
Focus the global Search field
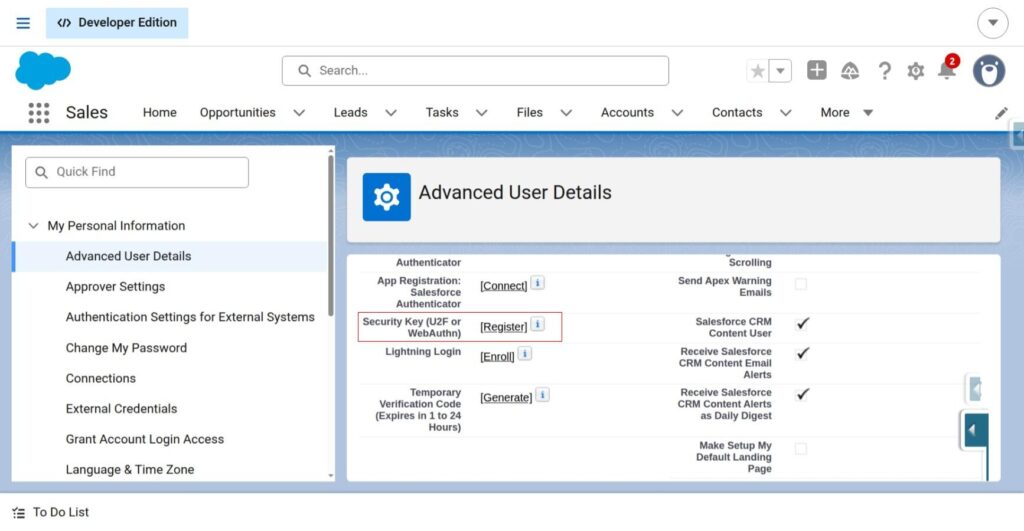click(475, 71)
